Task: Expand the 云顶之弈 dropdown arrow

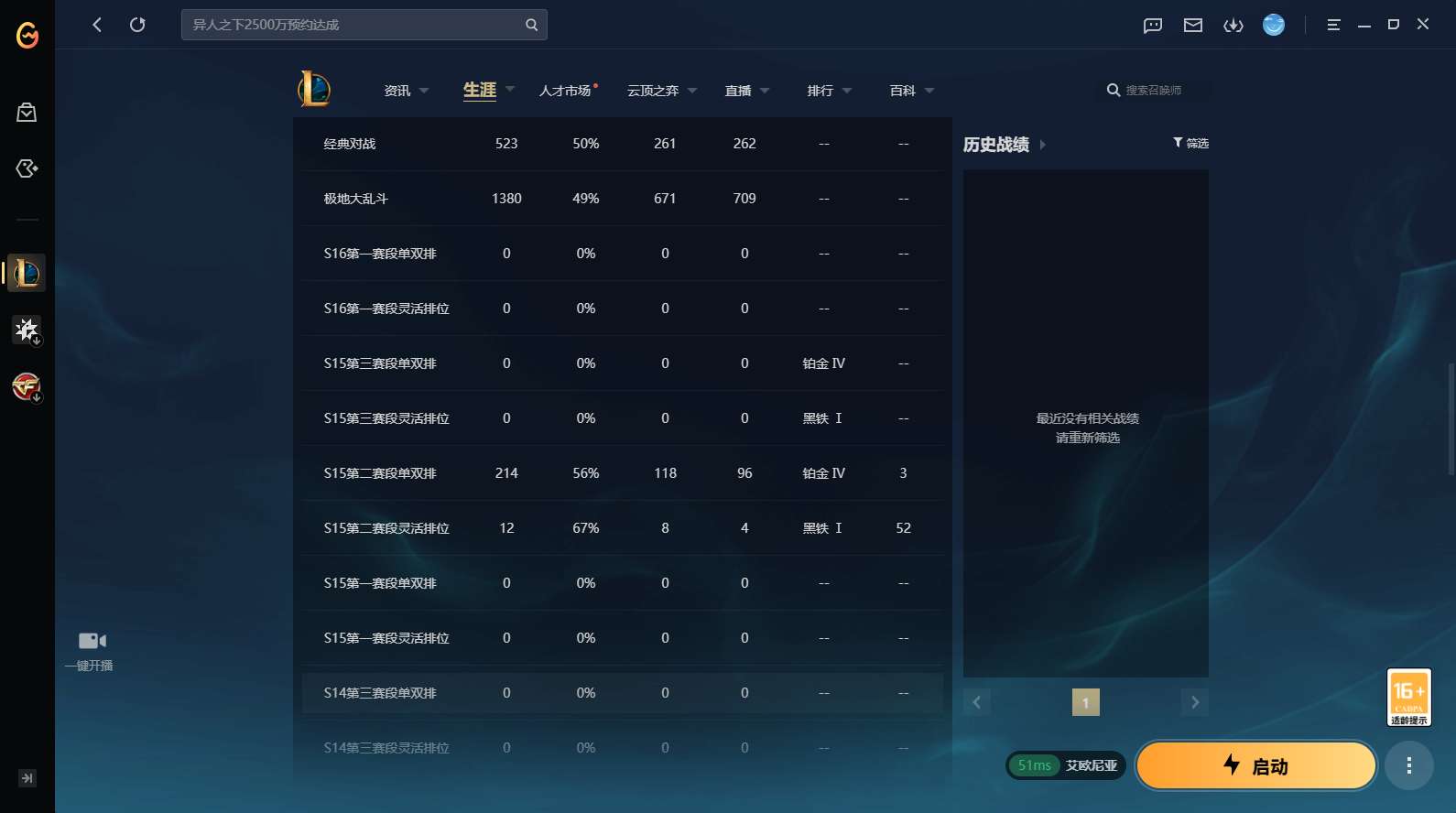Action: click(x=692, y=91)
